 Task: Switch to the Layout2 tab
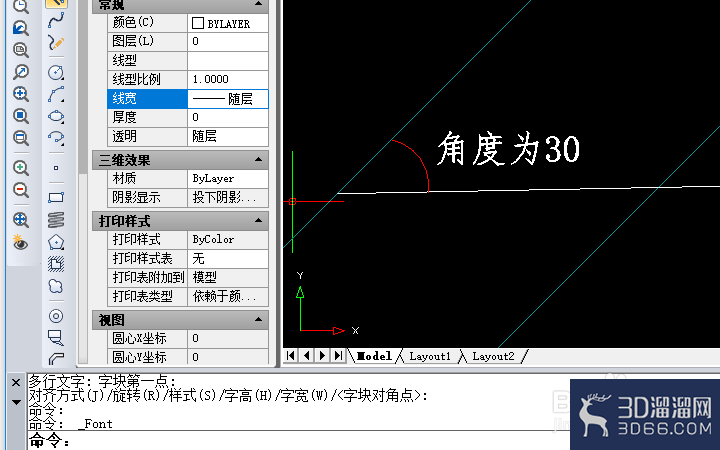coord(493,356)
